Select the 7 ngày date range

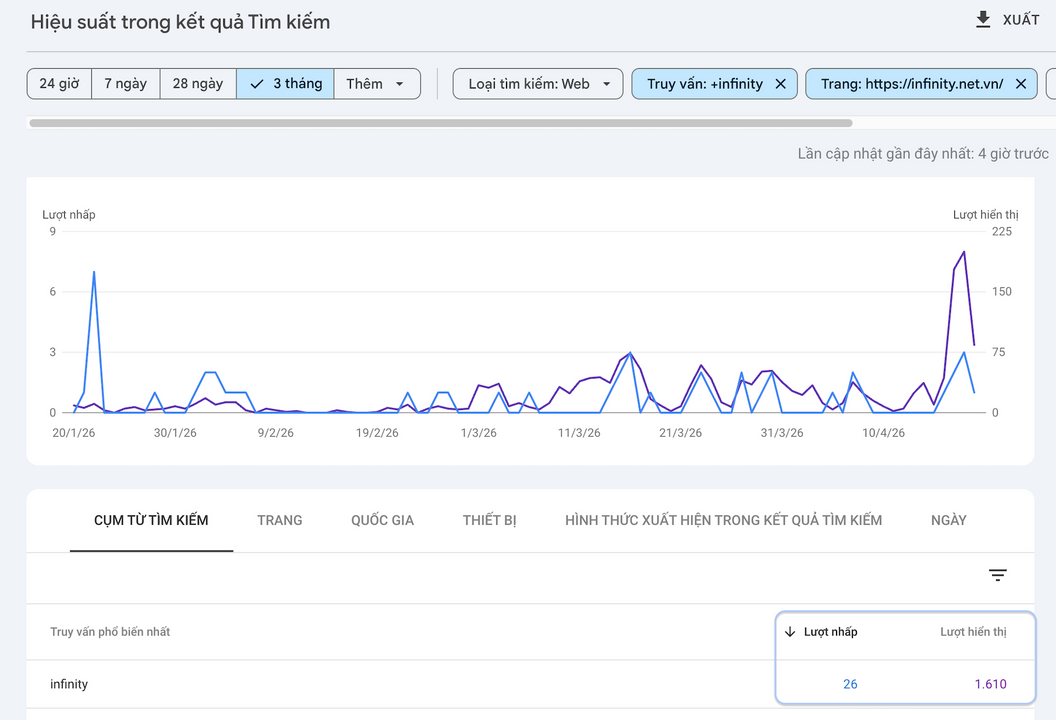click(125, 84)
